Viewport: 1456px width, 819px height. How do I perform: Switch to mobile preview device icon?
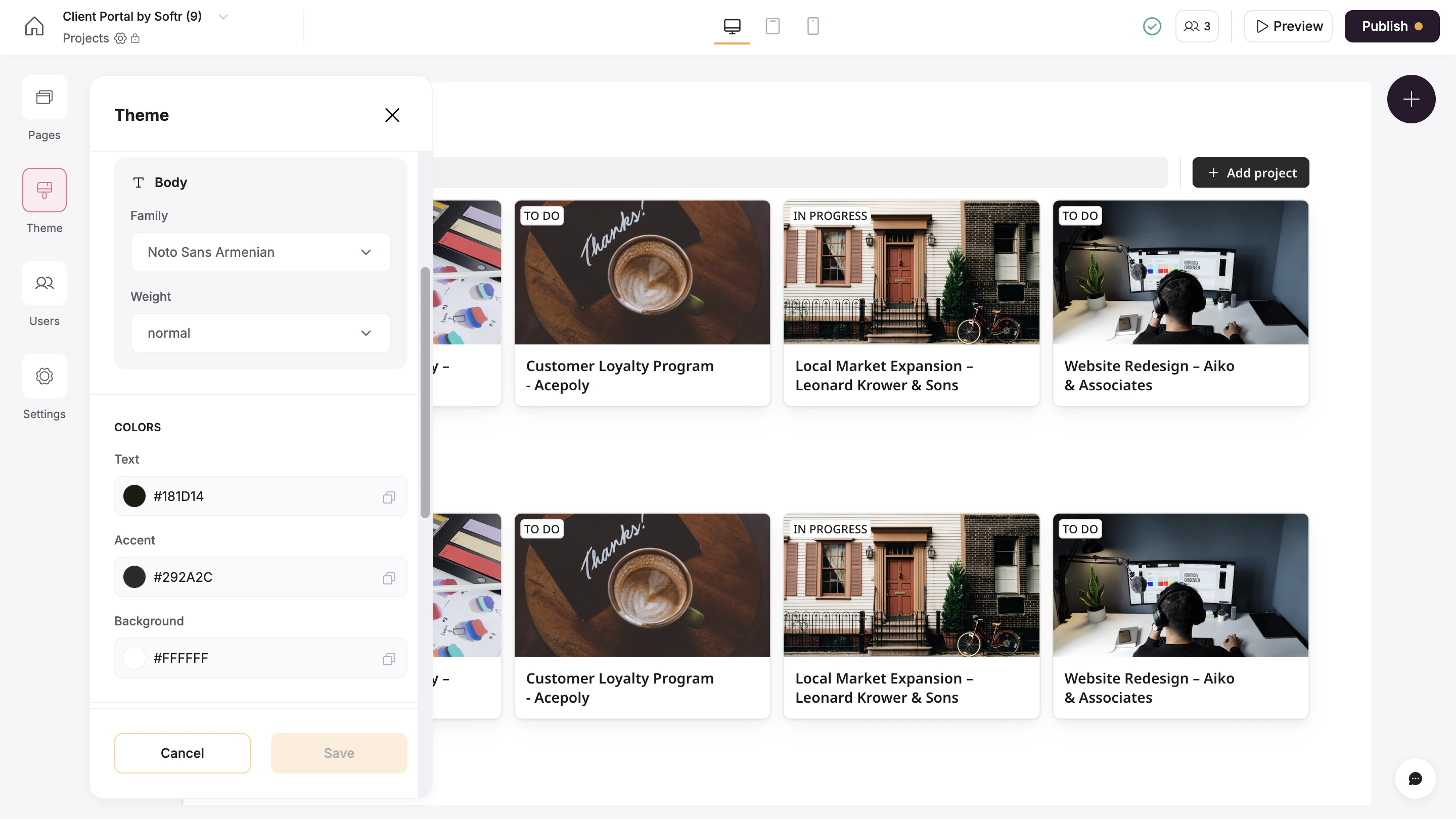point(813,26)
